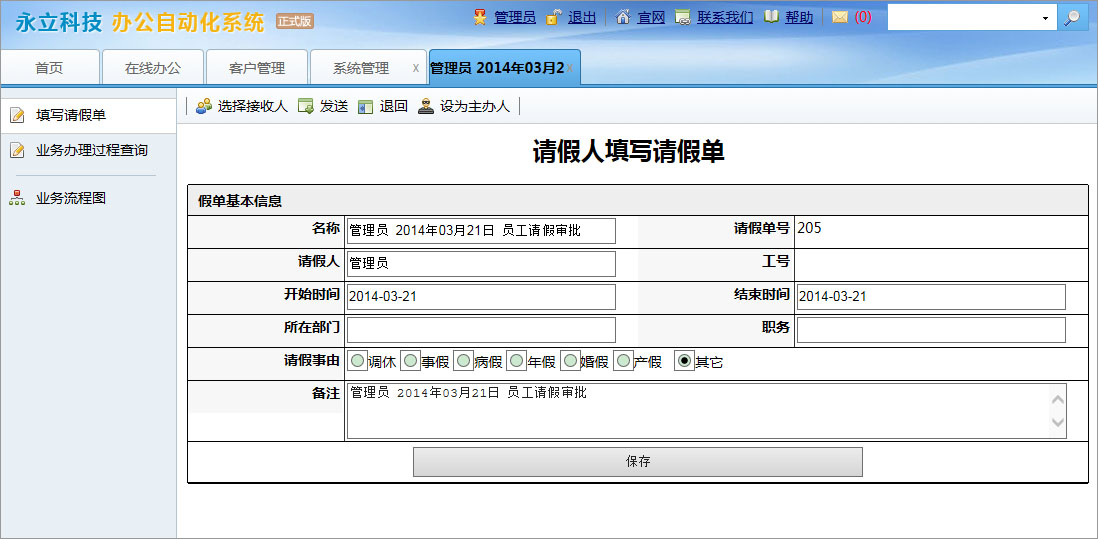The image size is (1098, 539).
Task: Click the 所在部门 input field
Action: [x=481, y=330]
